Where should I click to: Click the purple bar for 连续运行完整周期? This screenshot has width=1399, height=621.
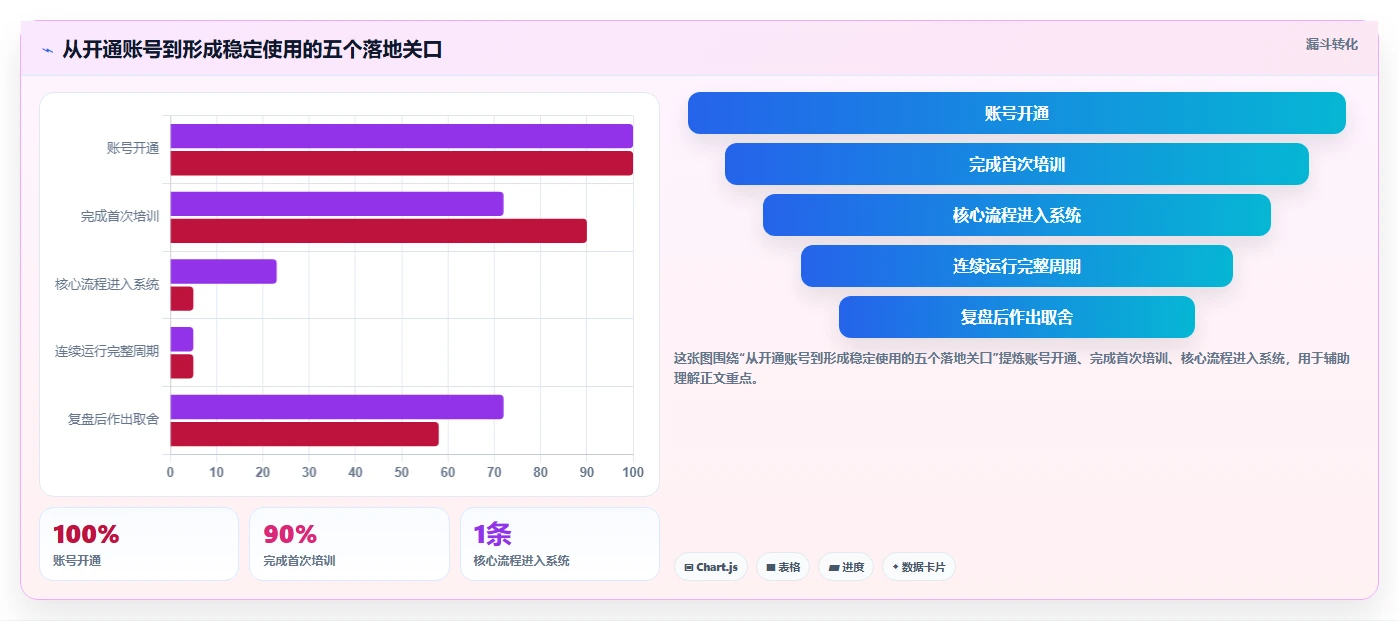point(181,339)
